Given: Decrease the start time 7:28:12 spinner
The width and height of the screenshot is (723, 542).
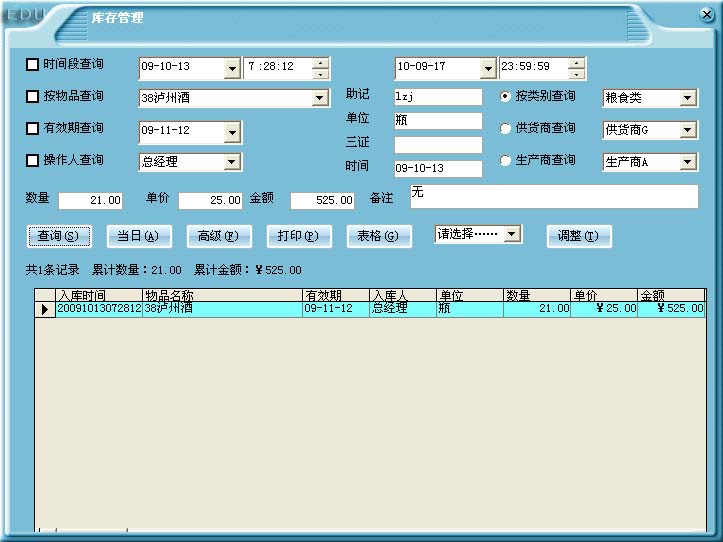Looking at the screenshot, I should 320,74.
